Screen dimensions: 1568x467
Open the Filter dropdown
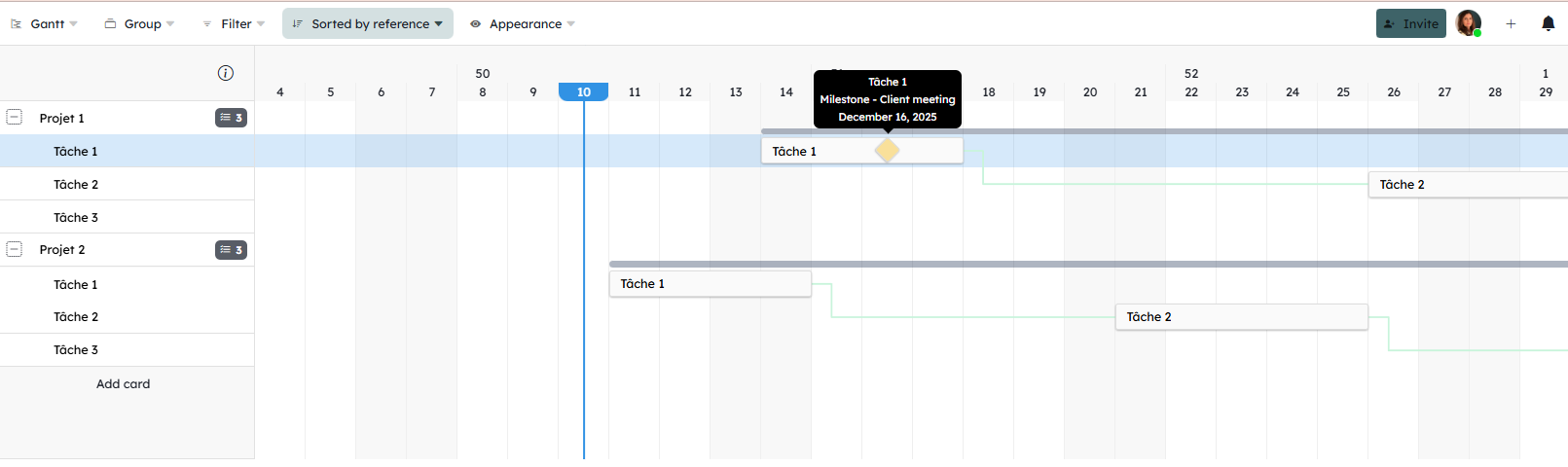coord(235,23)
